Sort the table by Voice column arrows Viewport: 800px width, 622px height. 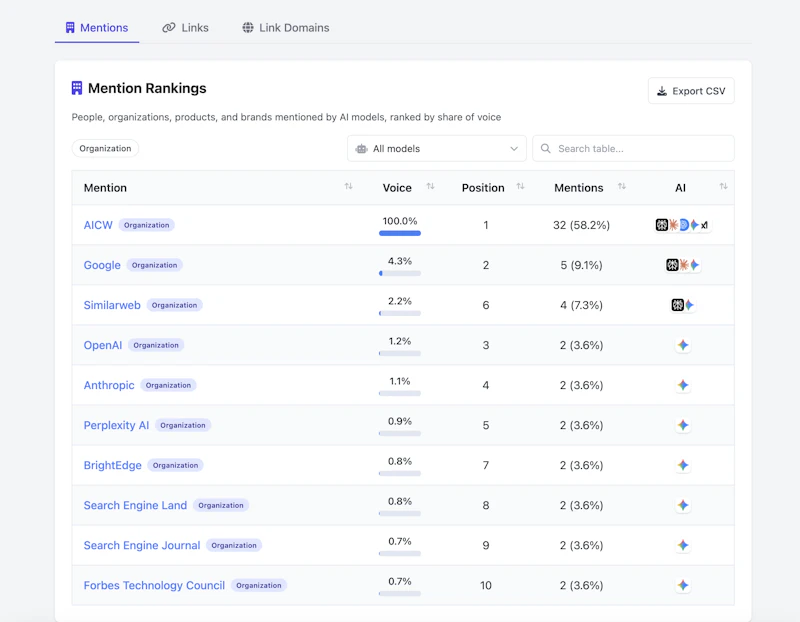point(431,186)
